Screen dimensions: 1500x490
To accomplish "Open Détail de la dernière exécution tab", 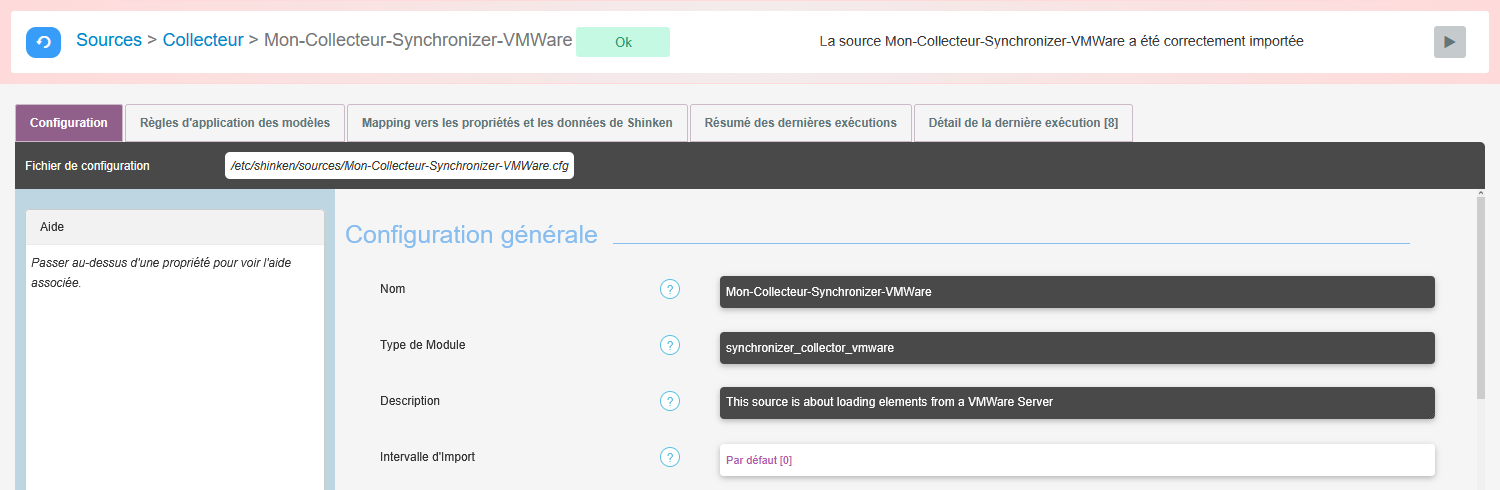I will [1023, 123].
